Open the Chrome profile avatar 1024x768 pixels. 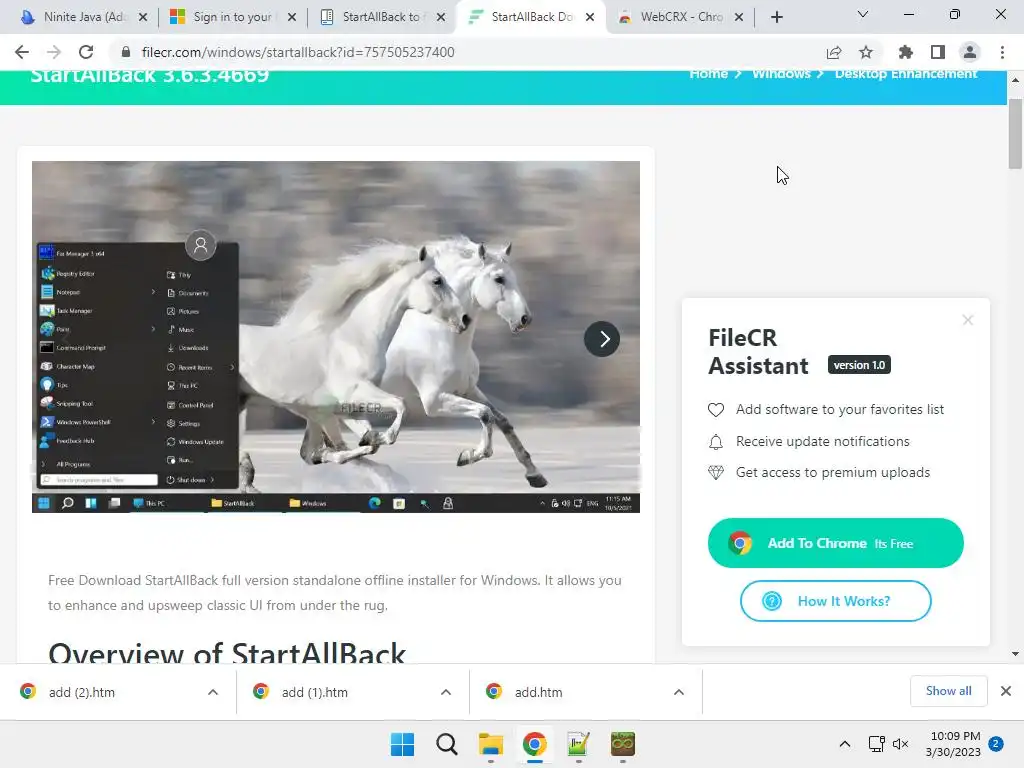tap(970, 52)
